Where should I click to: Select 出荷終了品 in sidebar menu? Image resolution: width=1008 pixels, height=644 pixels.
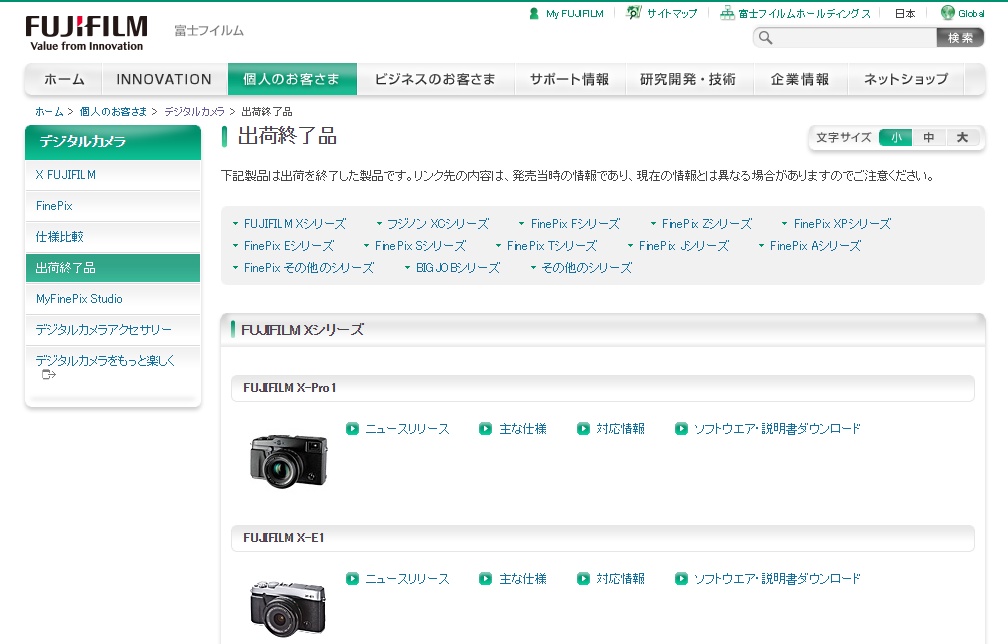[x=113, y=268]
